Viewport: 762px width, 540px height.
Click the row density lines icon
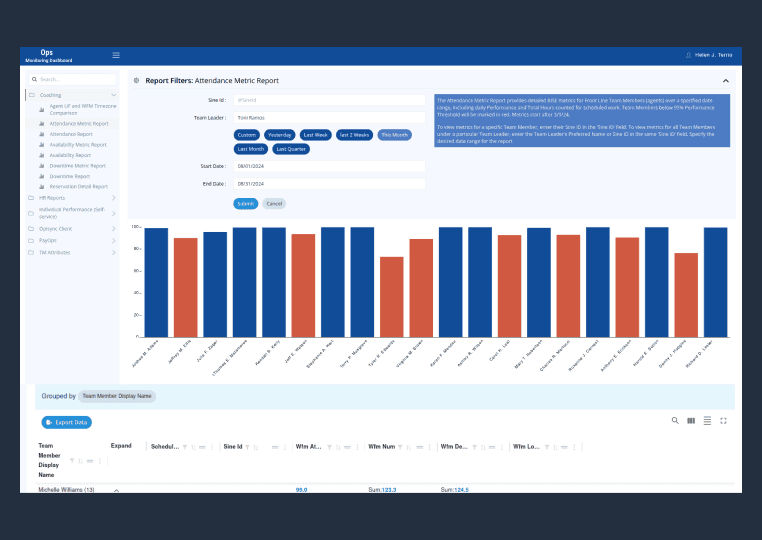coord(707,421)
